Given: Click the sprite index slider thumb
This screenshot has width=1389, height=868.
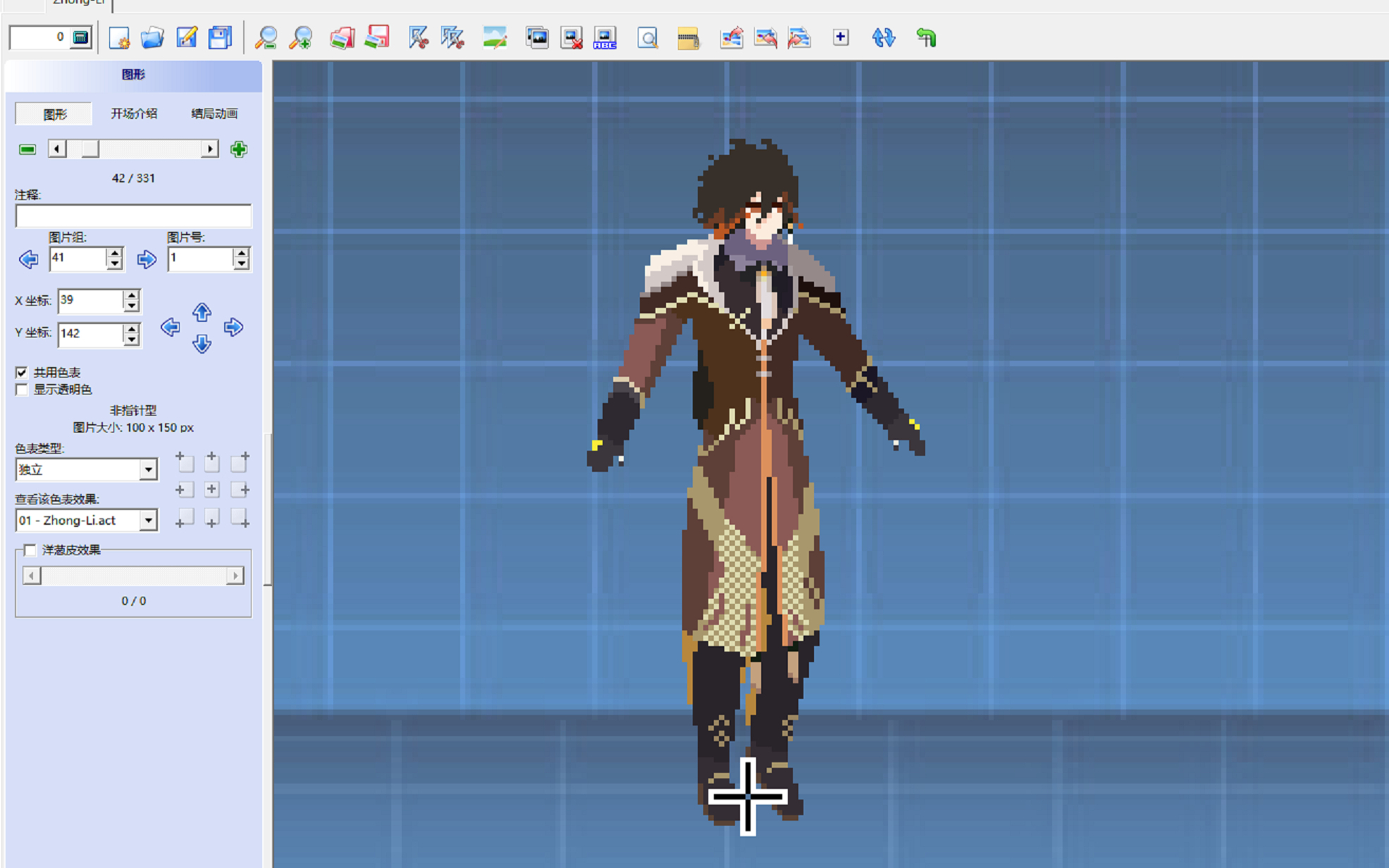Looking at the screenshot, I should [x=89, y=149].
